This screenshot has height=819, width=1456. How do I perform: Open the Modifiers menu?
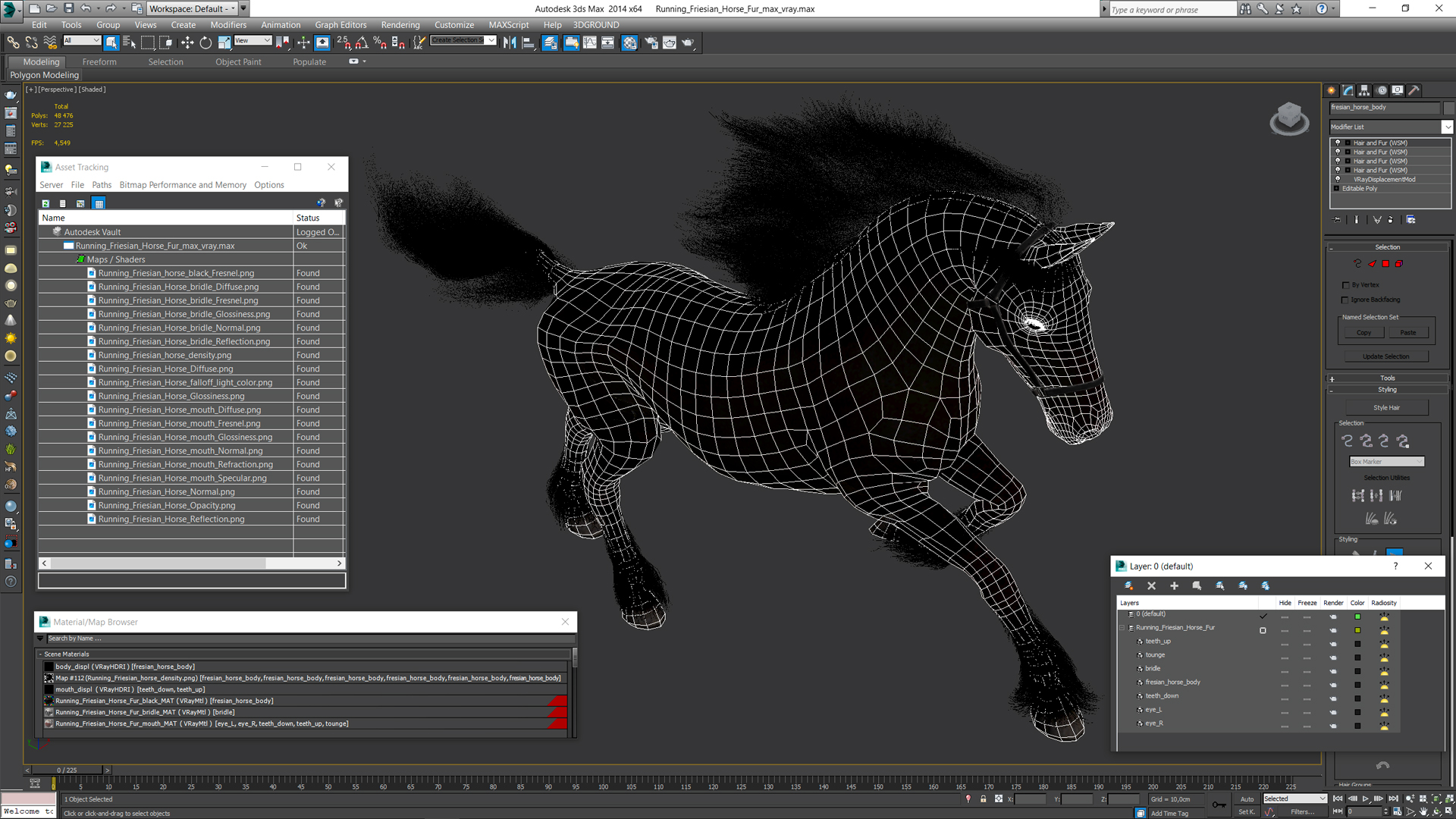tap(228, 25)
